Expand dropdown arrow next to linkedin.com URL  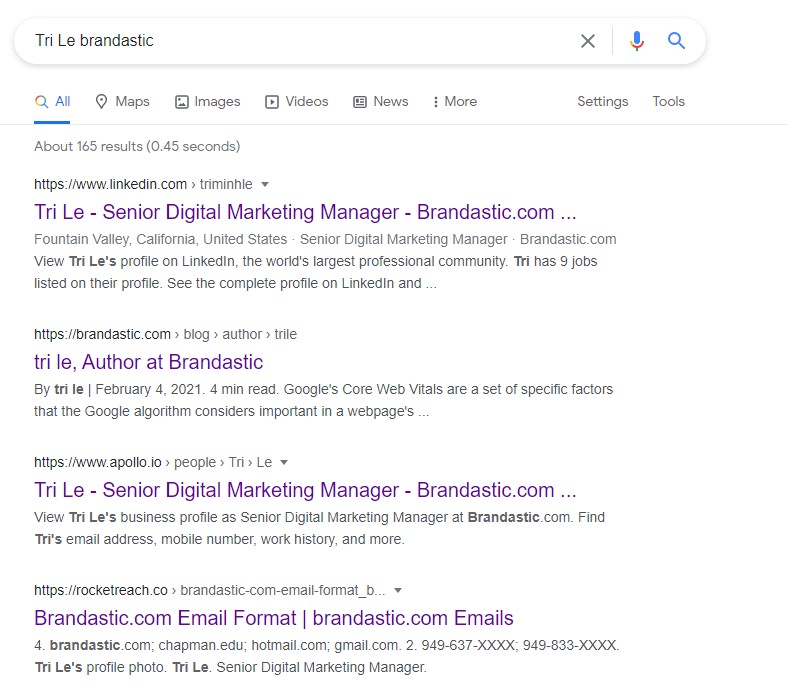click(x=265, y=184)
